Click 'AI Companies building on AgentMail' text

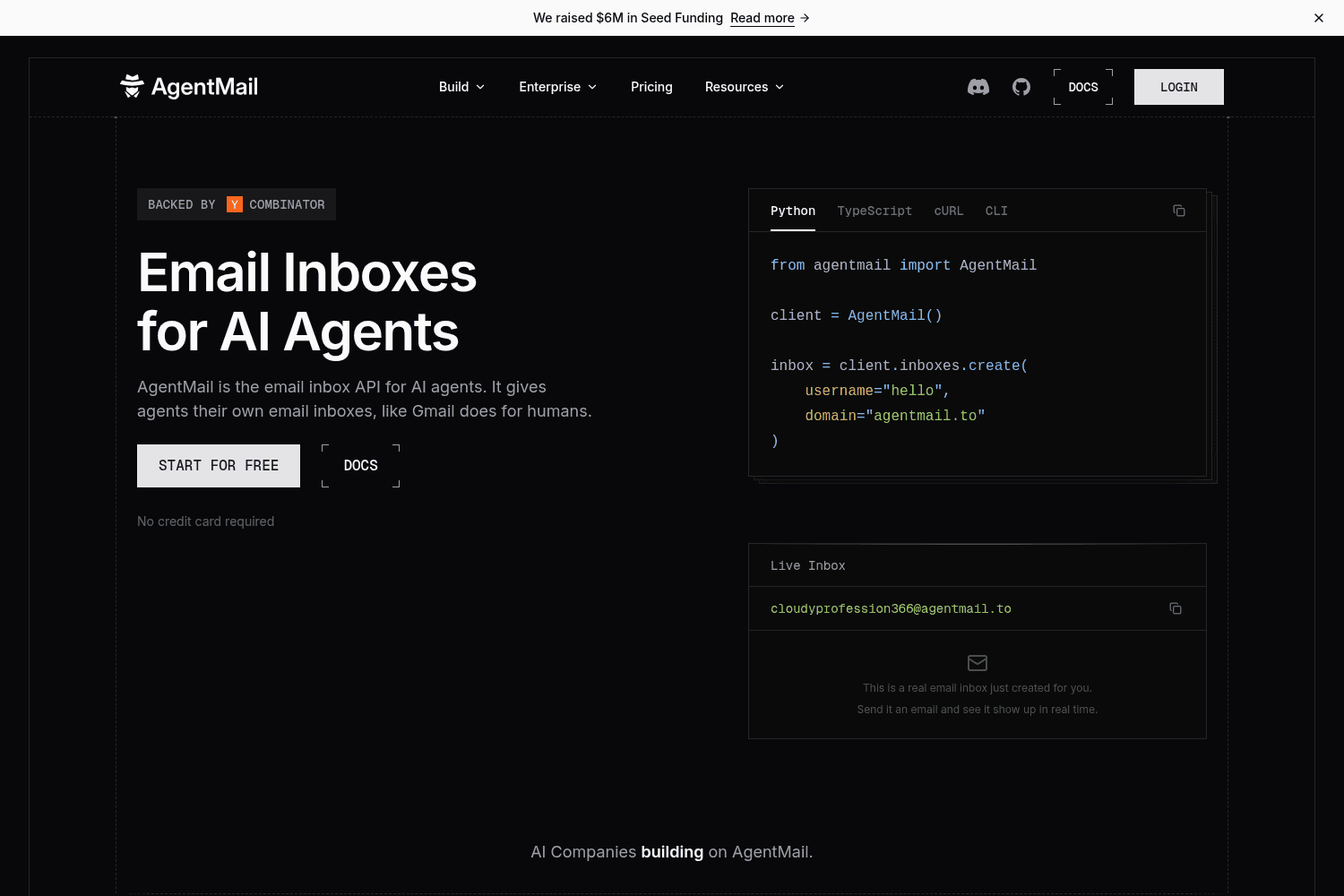pyautogui.click(x=672, y=852)
